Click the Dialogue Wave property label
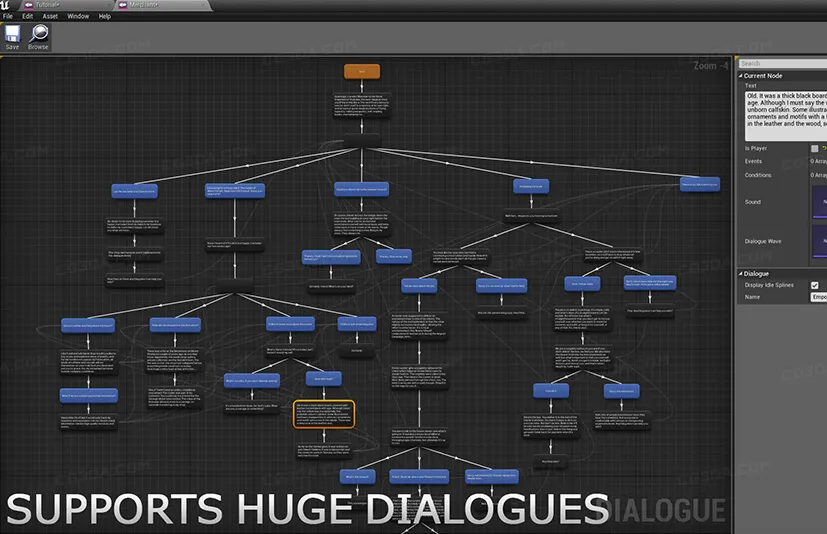 coord(763,242)
